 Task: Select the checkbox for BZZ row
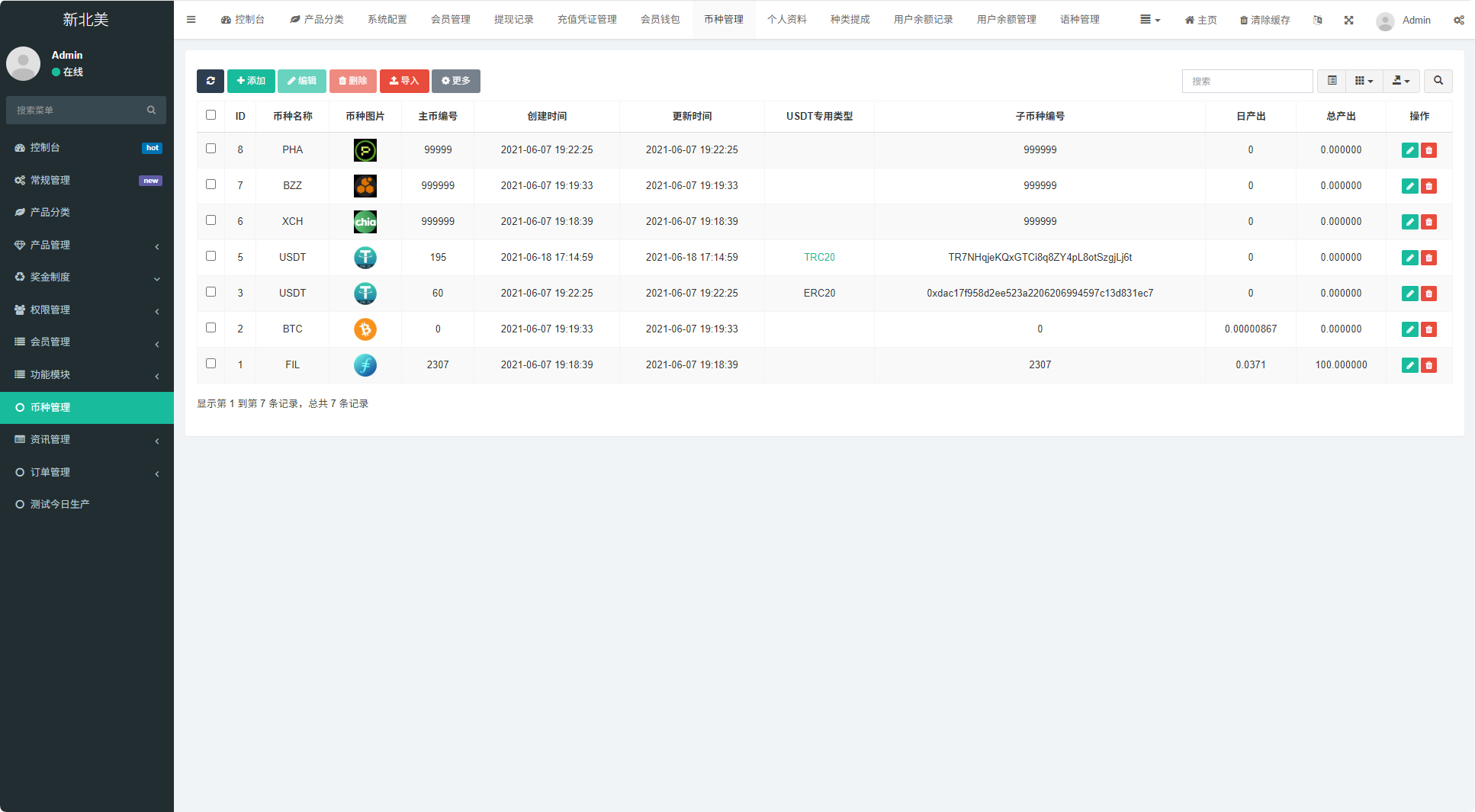211,185
